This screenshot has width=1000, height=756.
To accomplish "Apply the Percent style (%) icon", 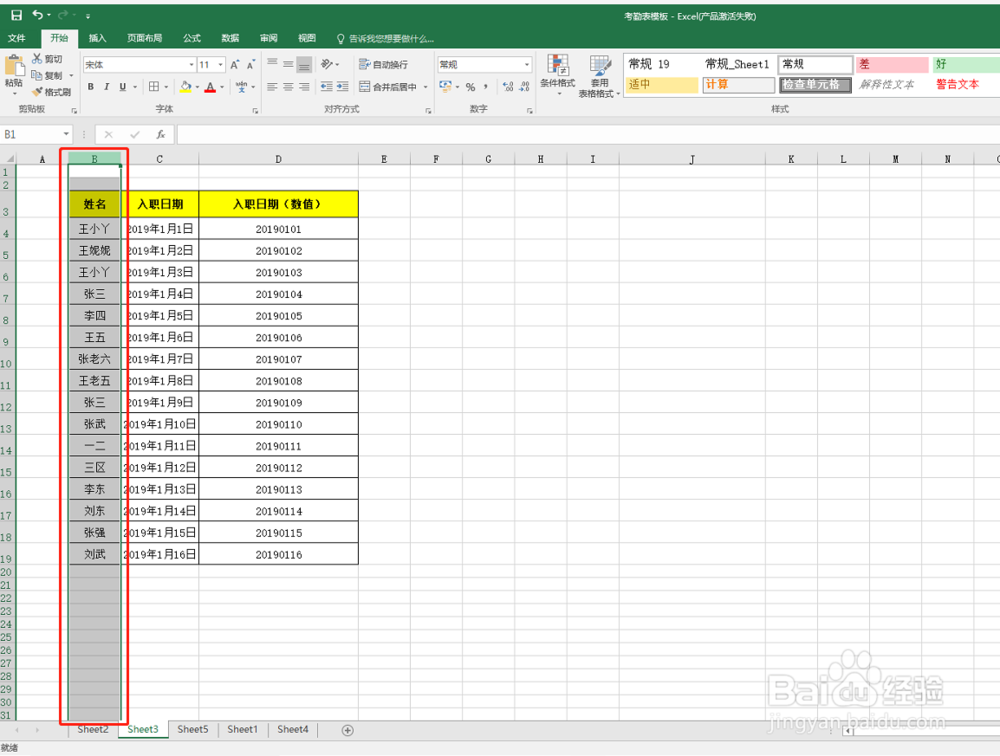I will tap(470, 87).
